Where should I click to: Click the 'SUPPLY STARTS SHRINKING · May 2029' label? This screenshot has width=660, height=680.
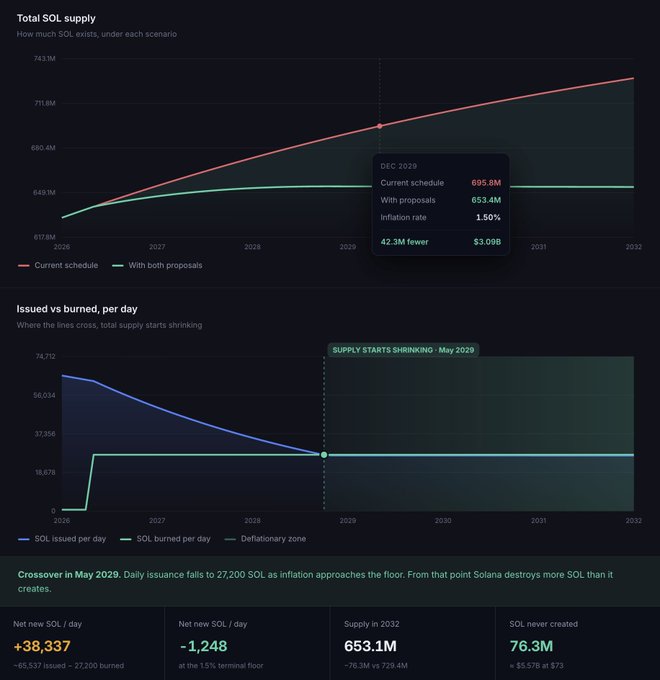click(x=403, y=350)
